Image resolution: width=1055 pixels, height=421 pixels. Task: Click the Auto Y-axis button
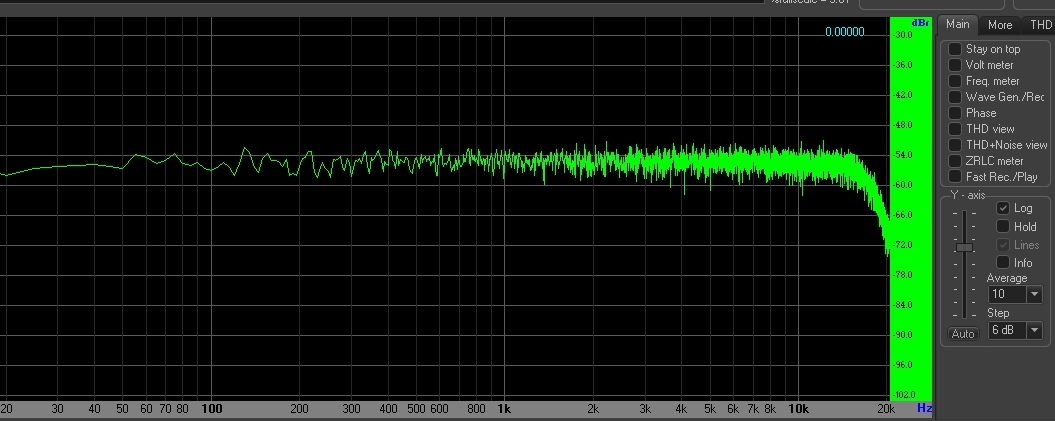point(963,334)
